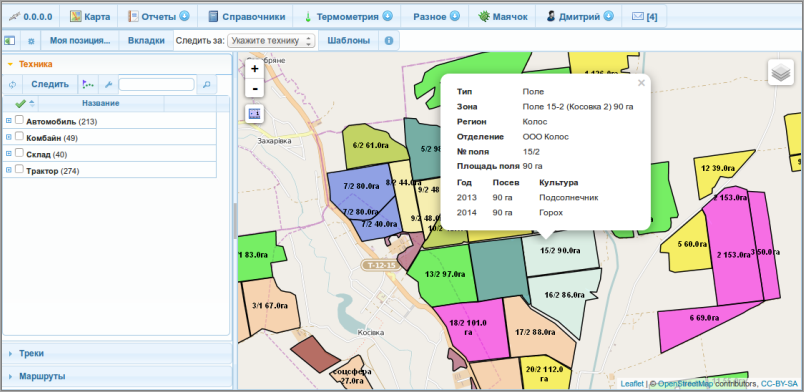Check the Склад group checkbox
The width and height of the screenshot is (804, 392).
[19, 153]
